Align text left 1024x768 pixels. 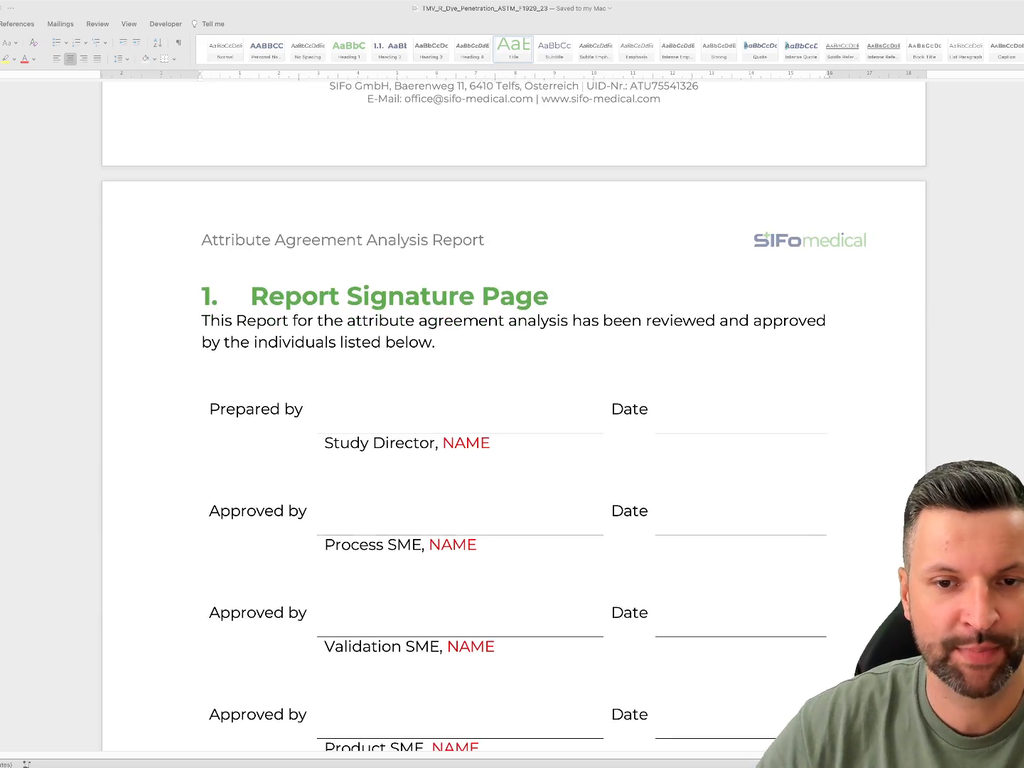[x=56, y=59]
